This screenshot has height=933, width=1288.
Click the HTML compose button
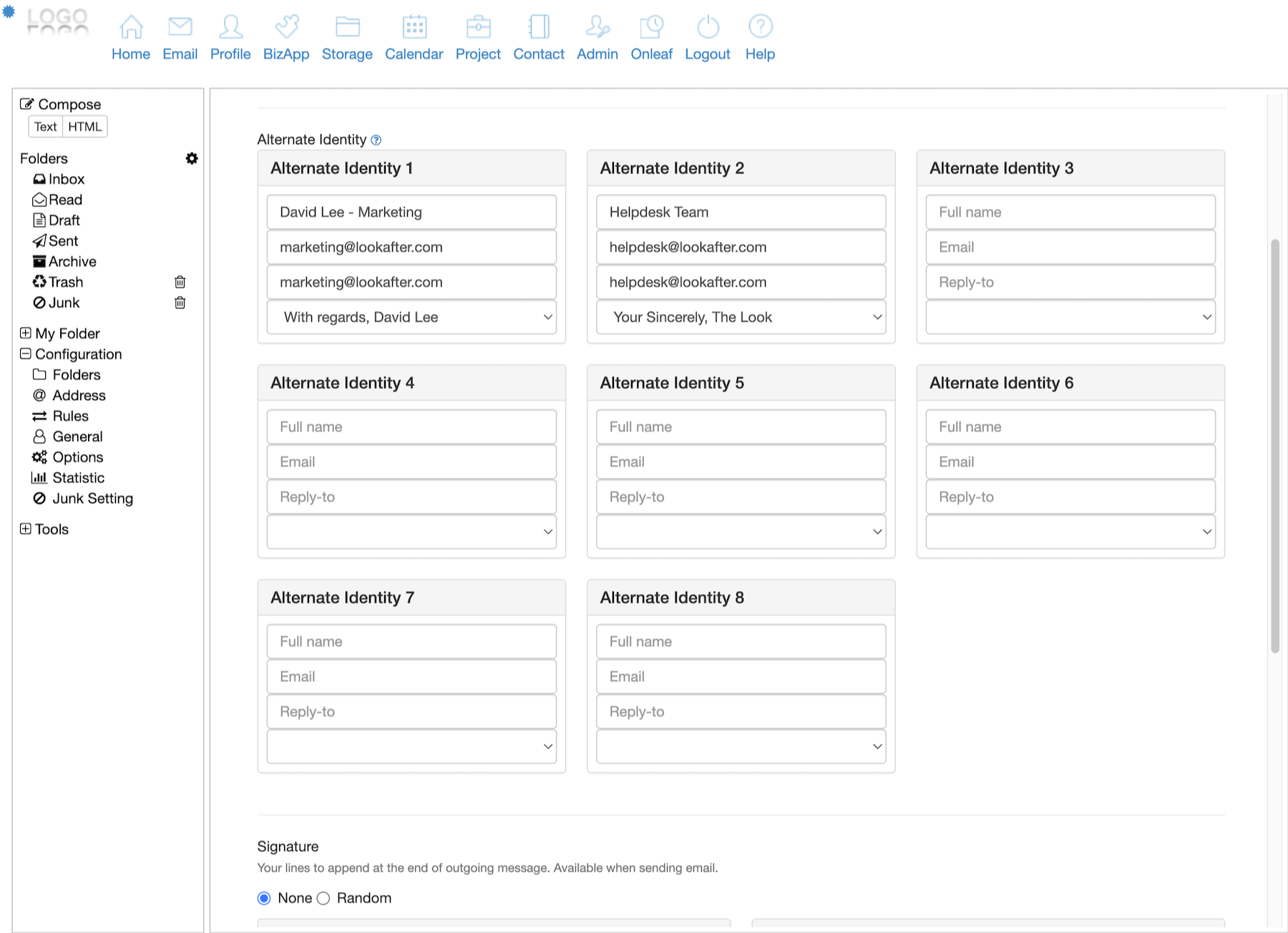click(85, 127)
